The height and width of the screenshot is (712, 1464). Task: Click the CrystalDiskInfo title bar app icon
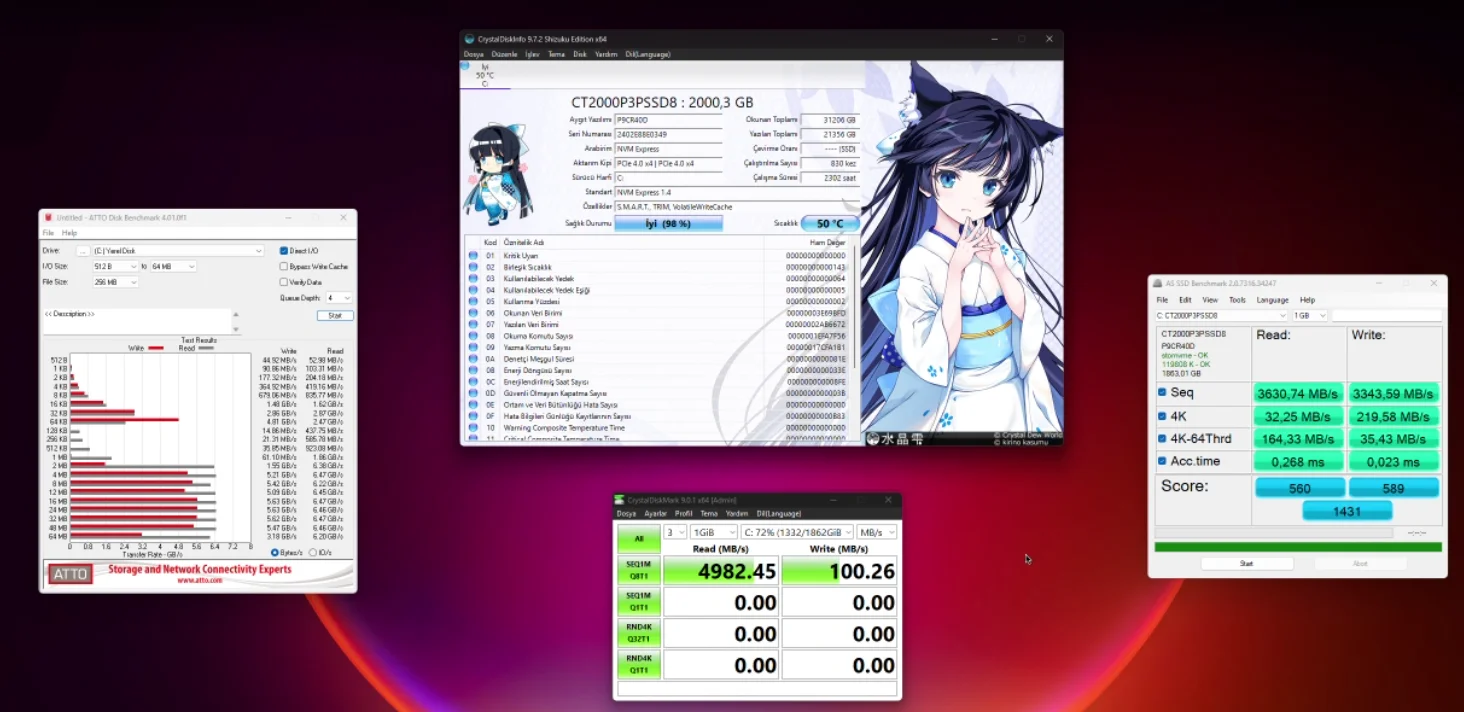coord(469,39)
